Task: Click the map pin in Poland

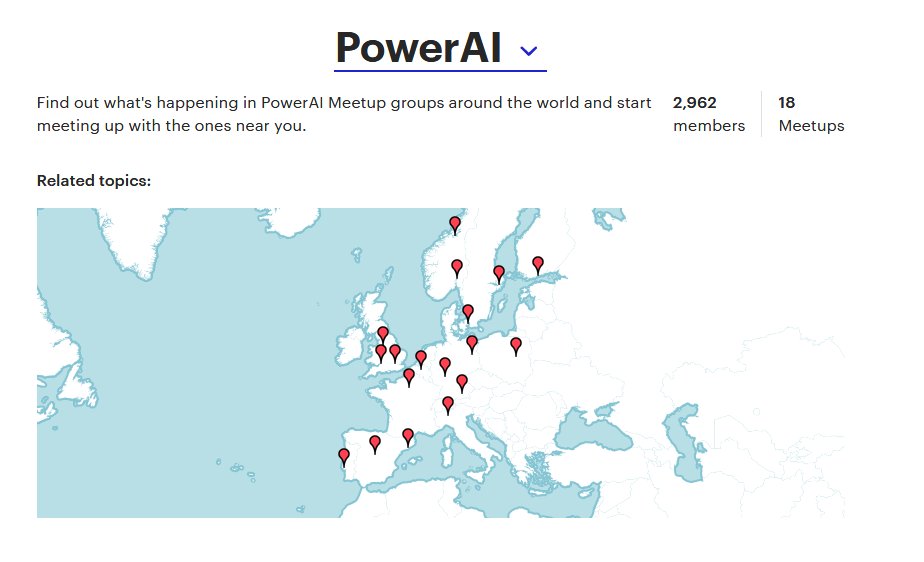Action: point(516,346)
